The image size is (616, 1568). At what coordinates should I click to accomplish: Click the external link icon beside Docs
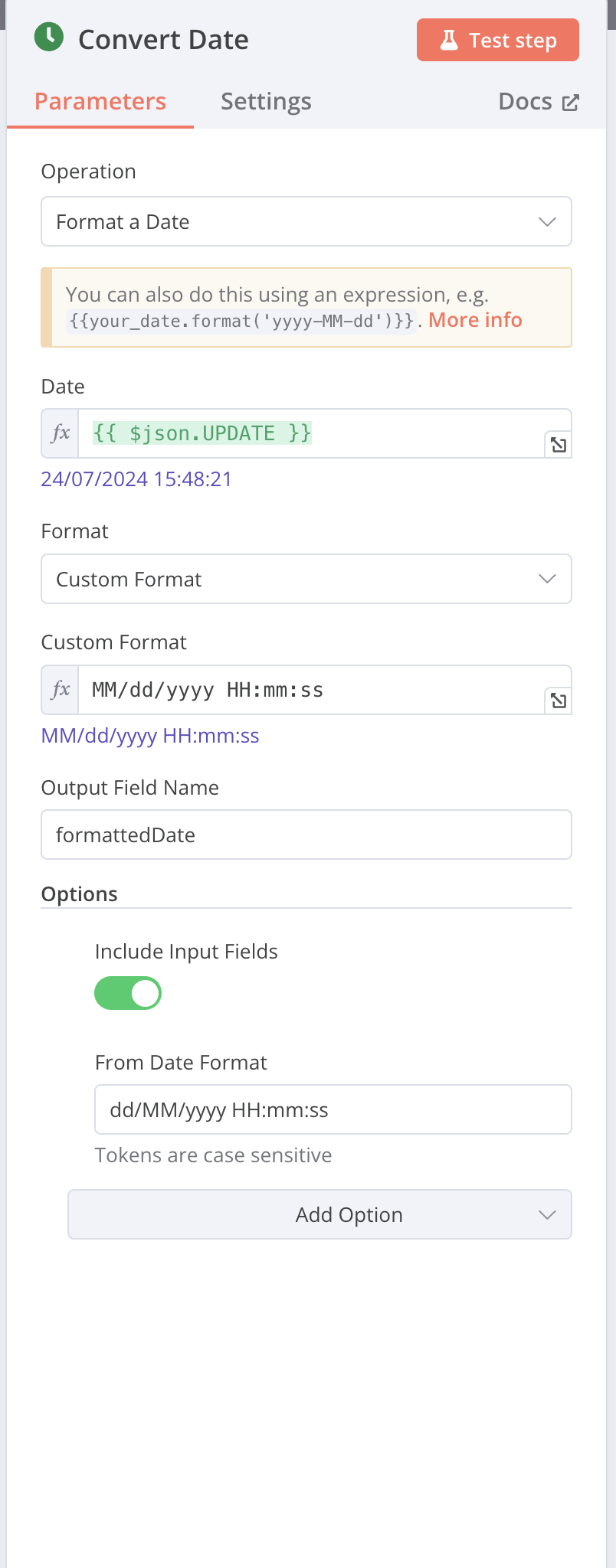click(x=570, y=103)
